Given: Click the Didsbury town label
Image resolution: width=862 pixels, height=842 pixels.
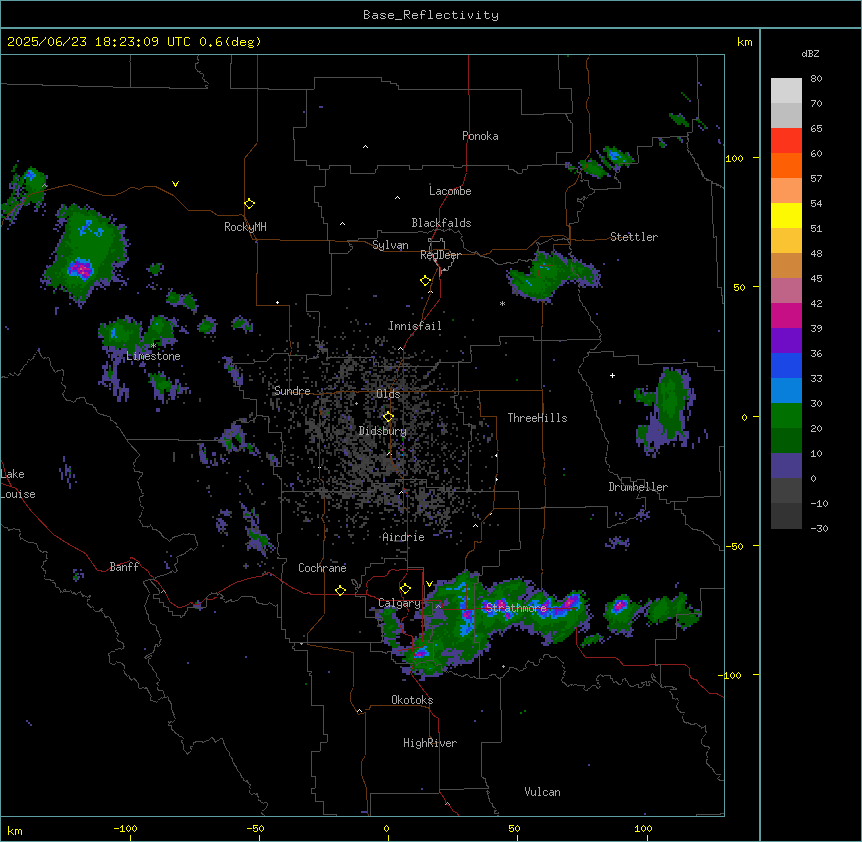Looking at the screenshot, I should point(383,431).
